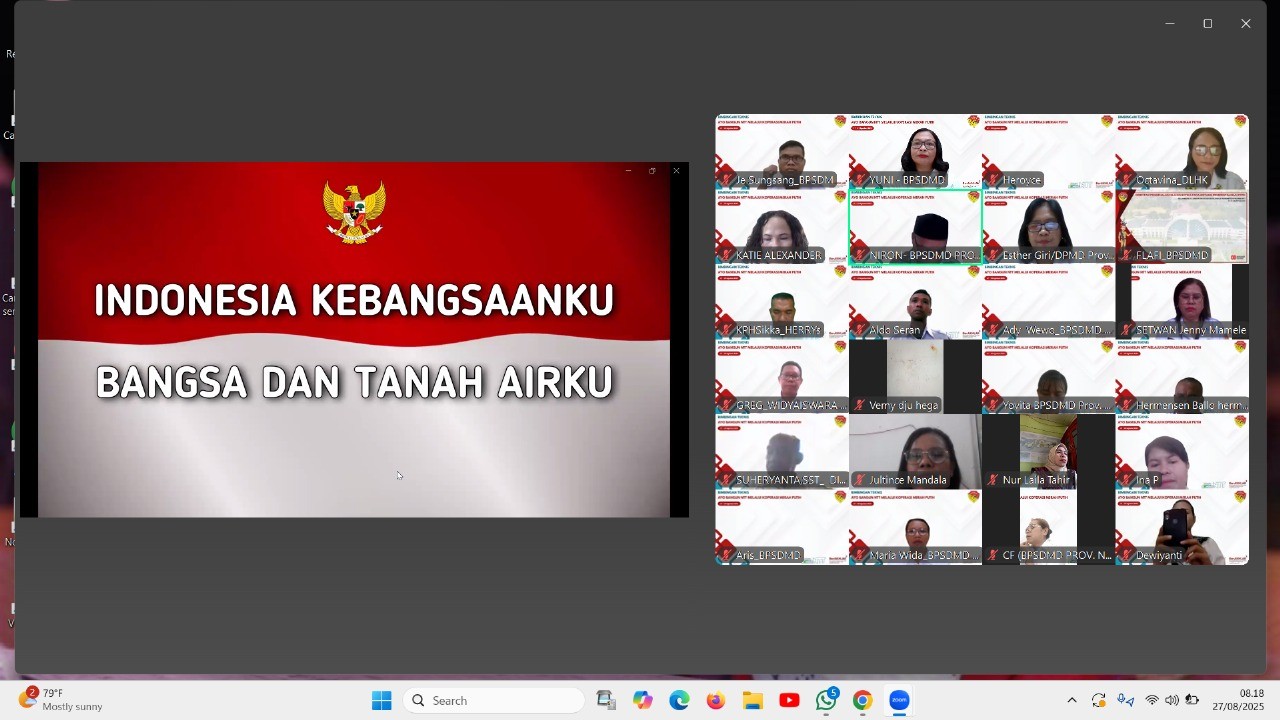This screenshot has height=720, width=1280.
Task: Open WhatsApp from the taskbar
Action: [826, 701]
